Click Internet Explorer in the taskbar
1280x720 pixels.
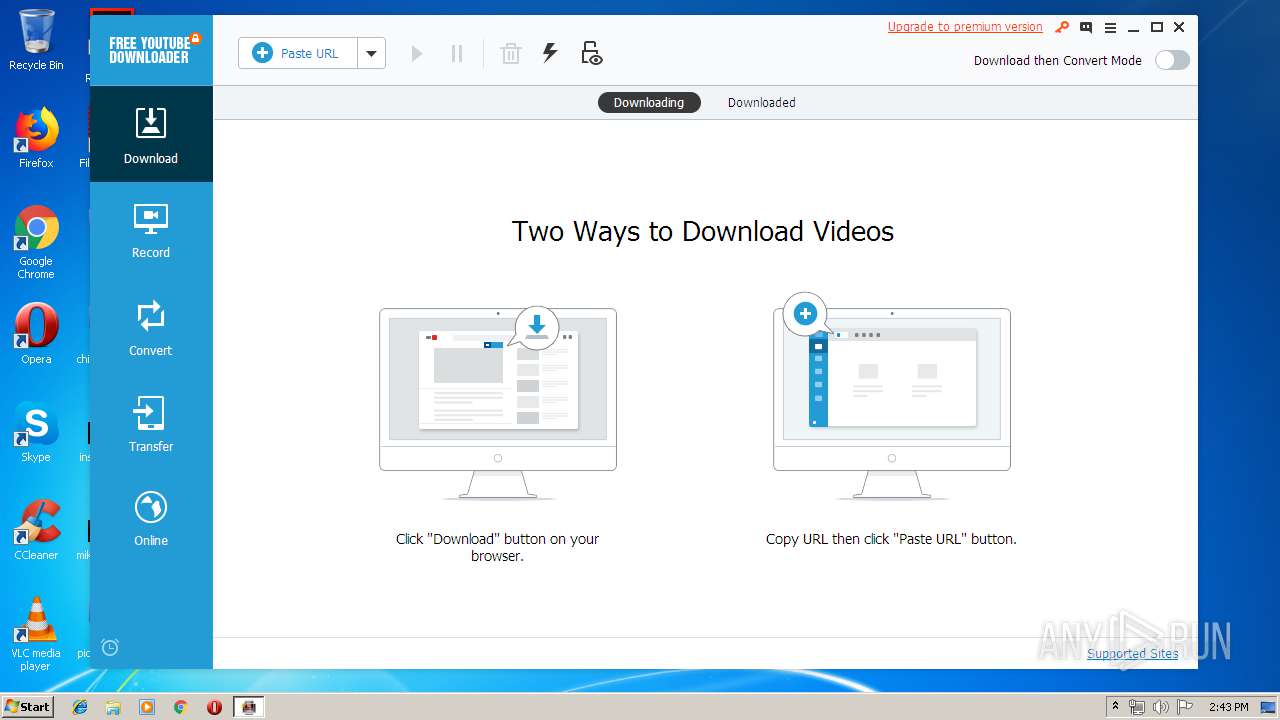80,707
